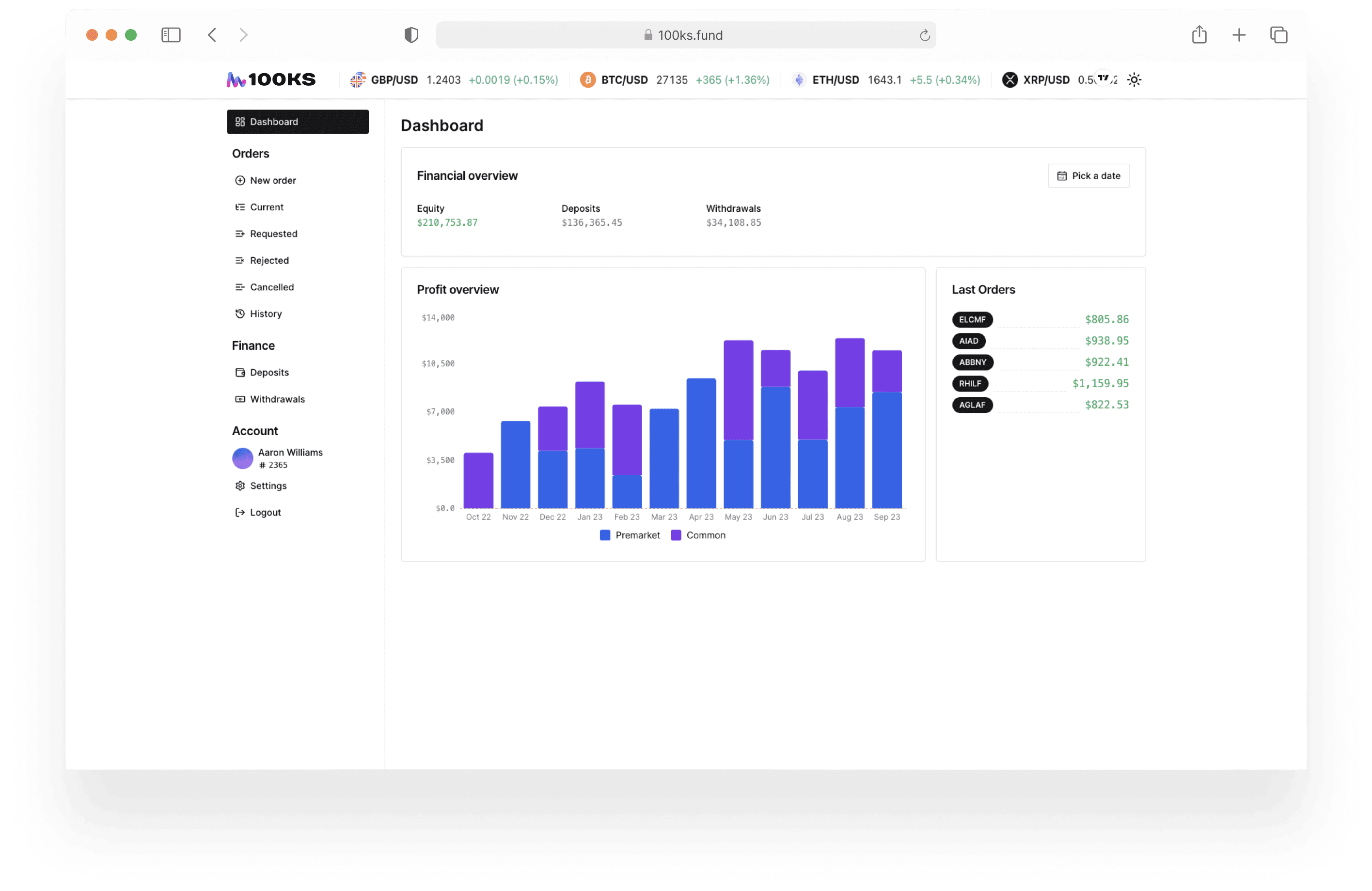Click the Bitcoin icon next to BTC/USD
1372x891 pixels.
coord(587,79)
